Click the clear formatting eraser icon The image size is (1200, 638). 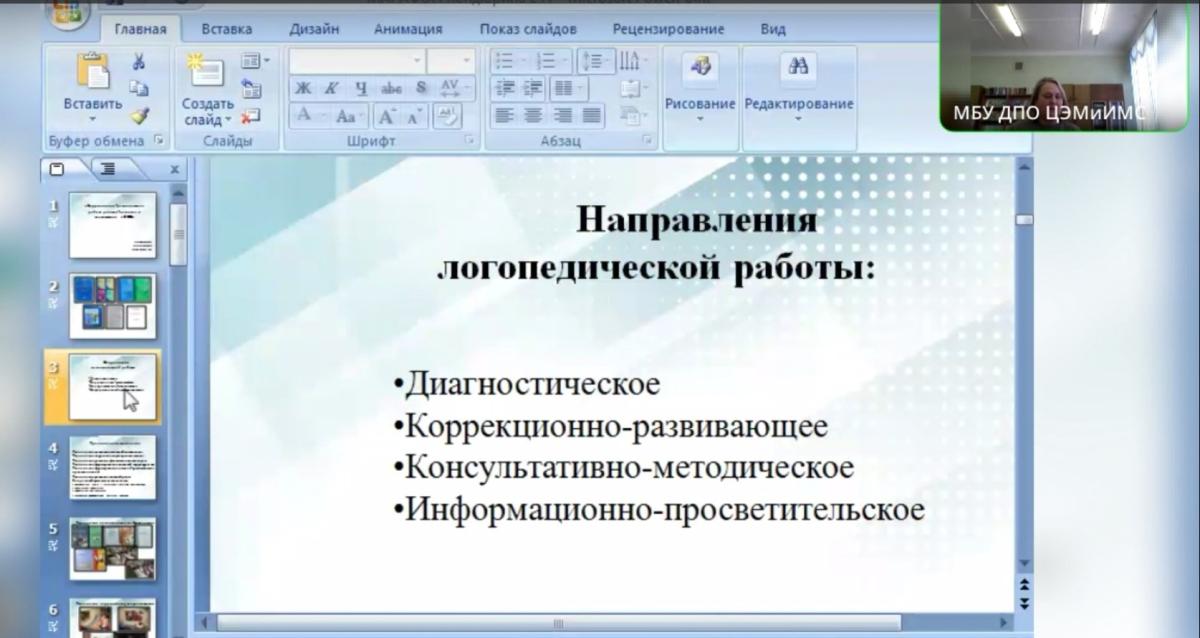click(447, 116)
